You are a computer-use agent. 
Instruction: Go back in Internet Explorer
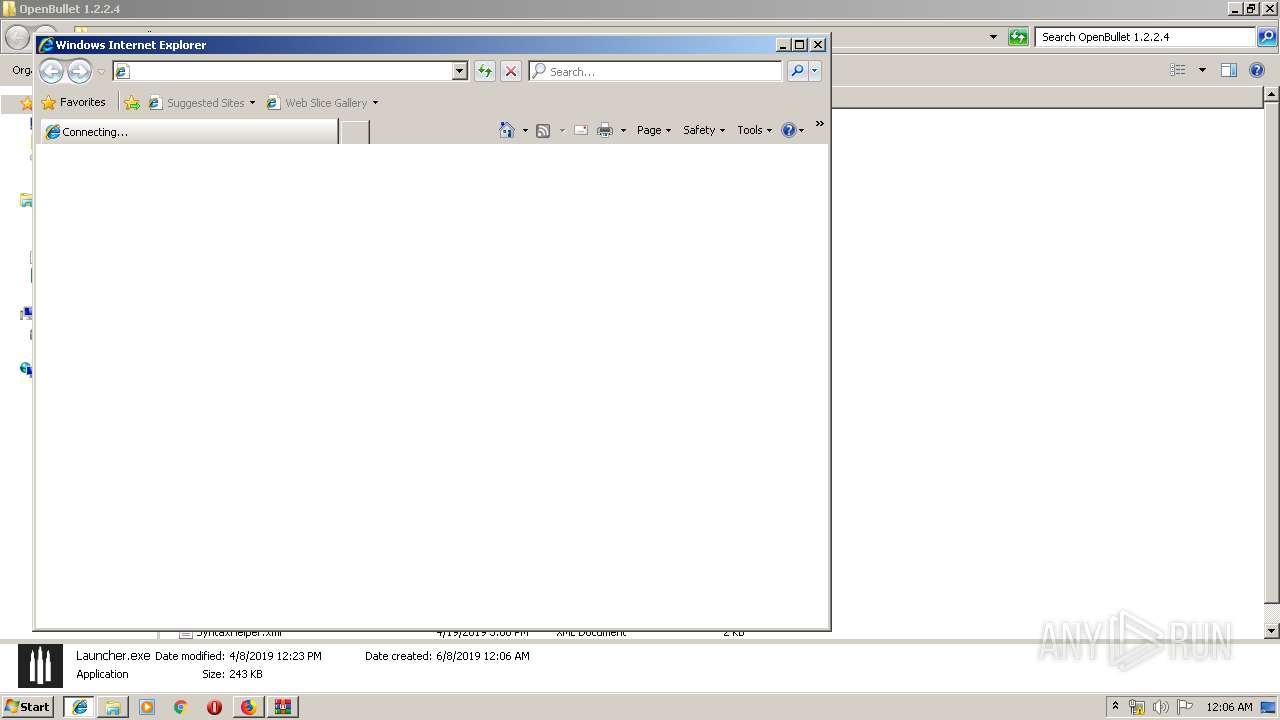(51, 71)
